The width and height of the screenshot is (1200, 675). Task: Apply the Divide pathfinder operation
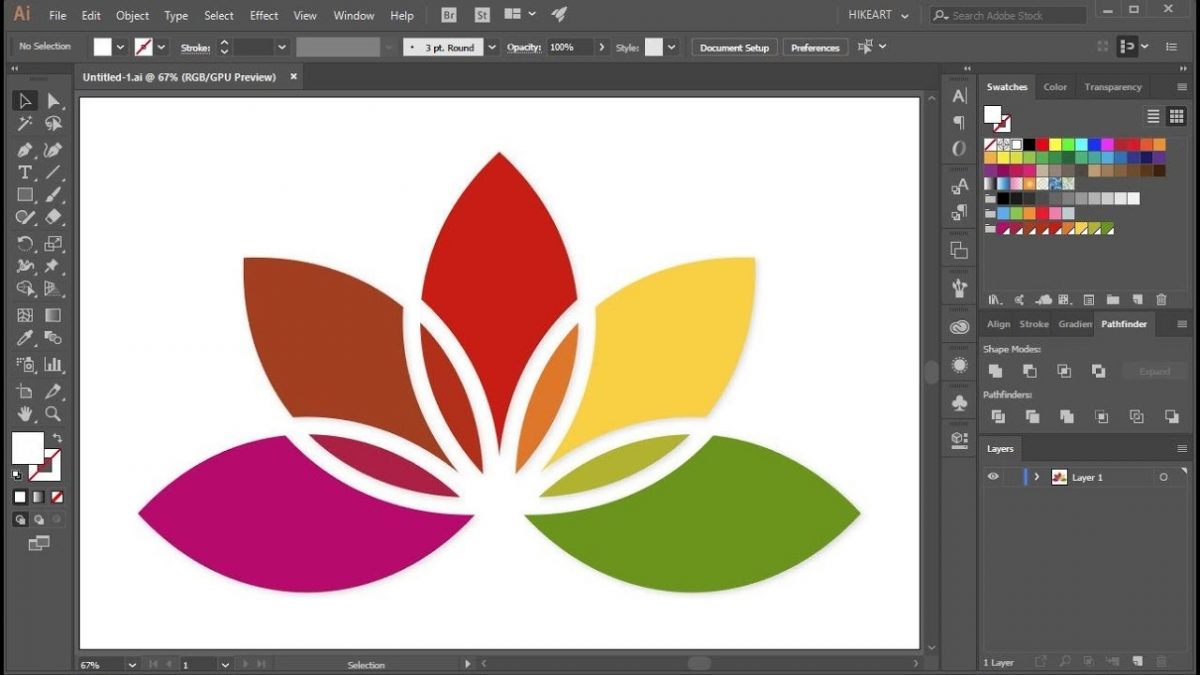996,417
